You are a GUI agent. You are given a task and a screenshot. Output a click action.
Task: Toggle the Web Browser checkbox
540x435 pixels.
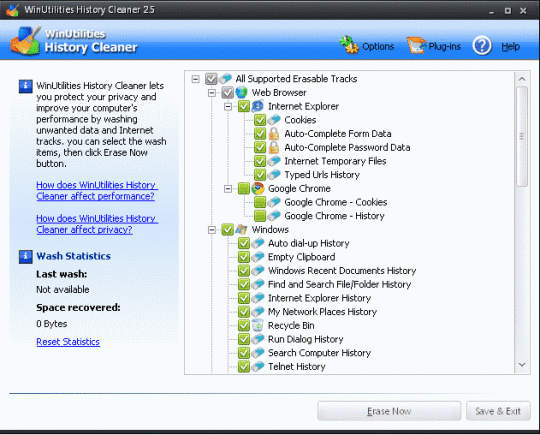[227, 92]
